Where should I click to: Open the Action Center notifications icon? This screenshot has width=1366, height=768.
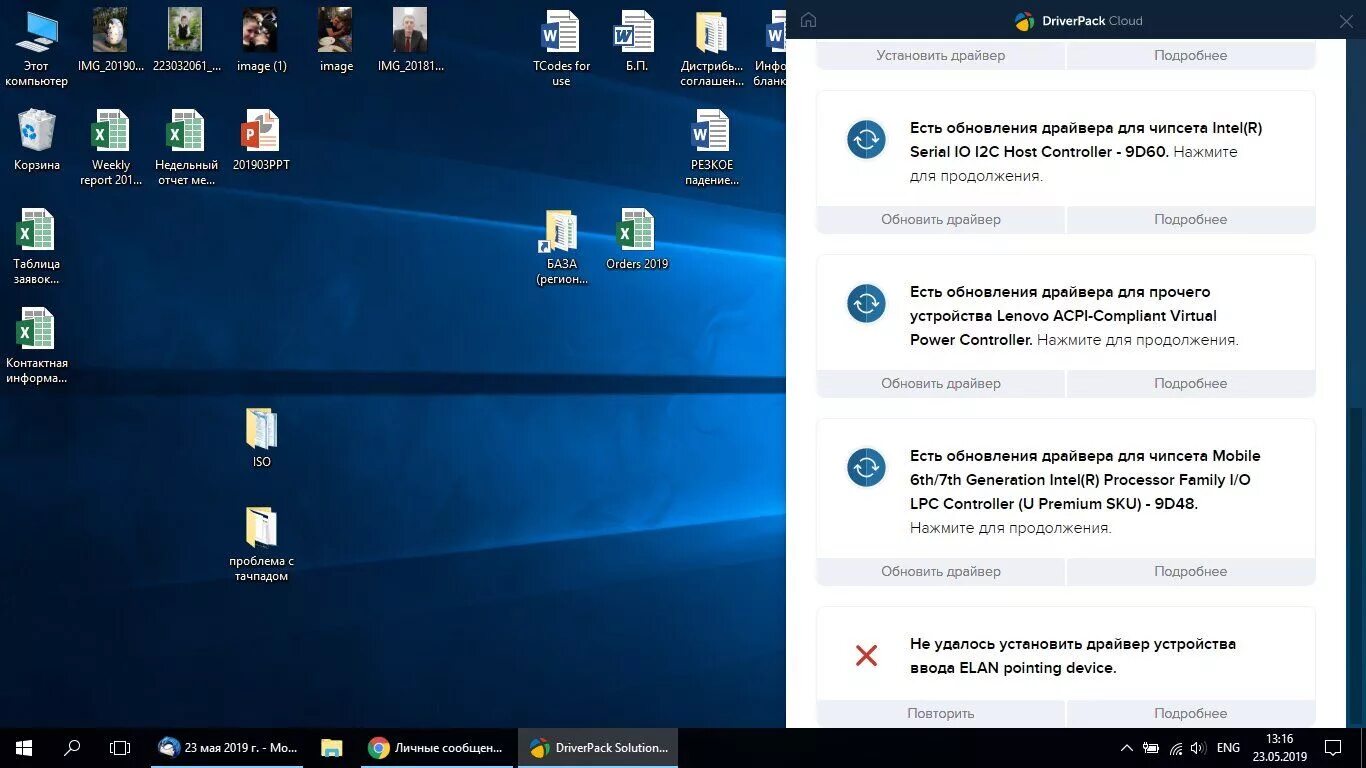1333,748
